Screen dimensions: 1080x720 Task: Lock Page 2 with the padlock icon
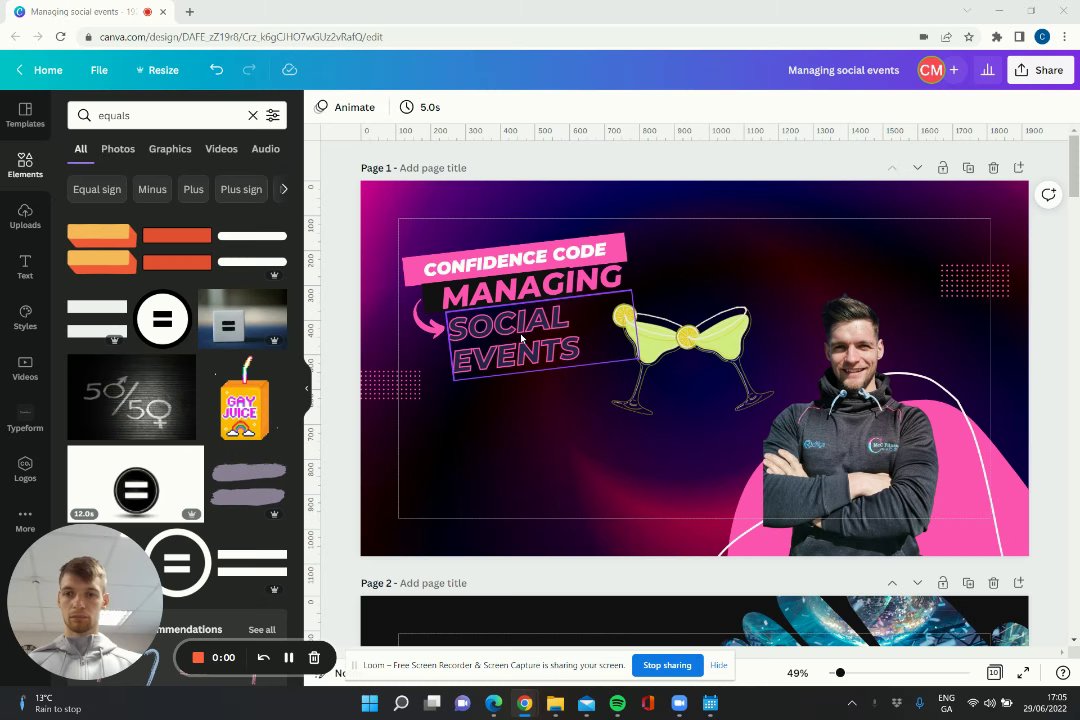(942, 583)
